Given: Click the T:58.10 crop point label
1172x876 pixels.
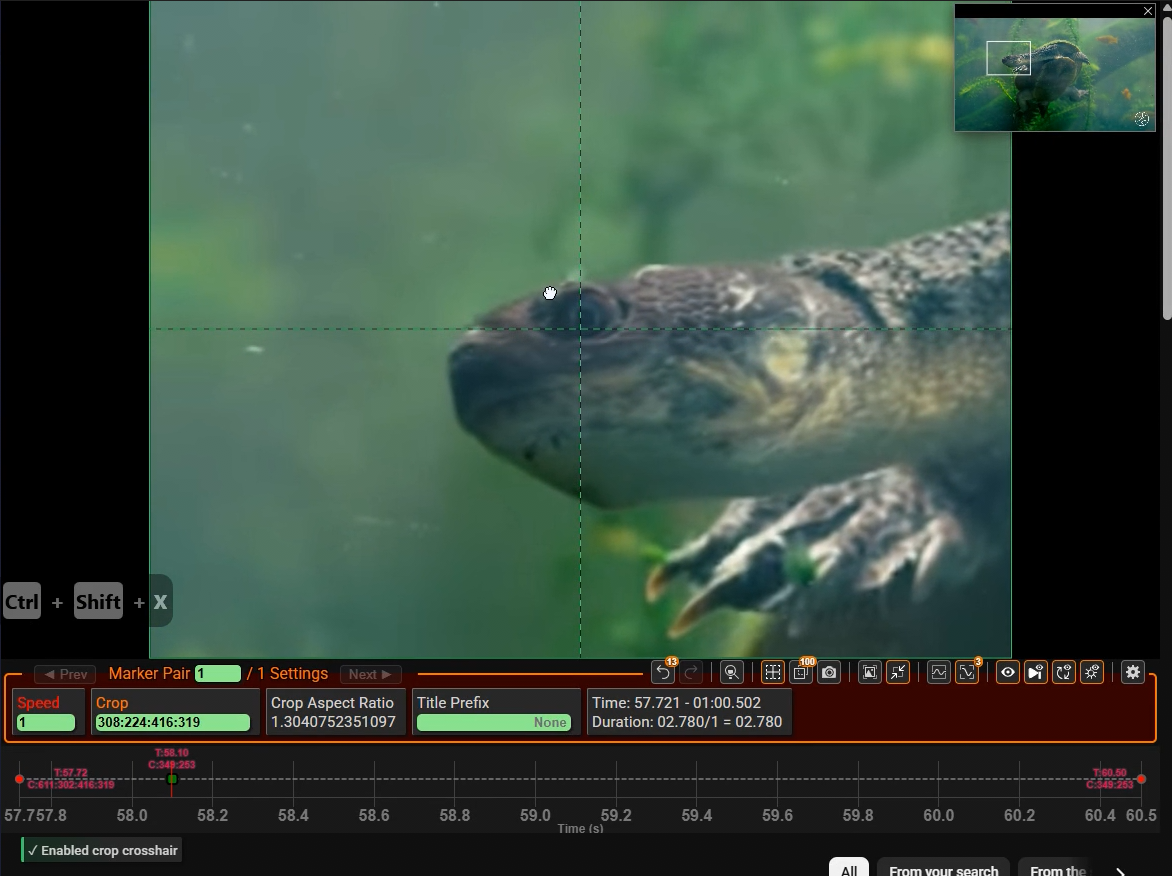Looking at the screenshot, I should click(172, 753).
